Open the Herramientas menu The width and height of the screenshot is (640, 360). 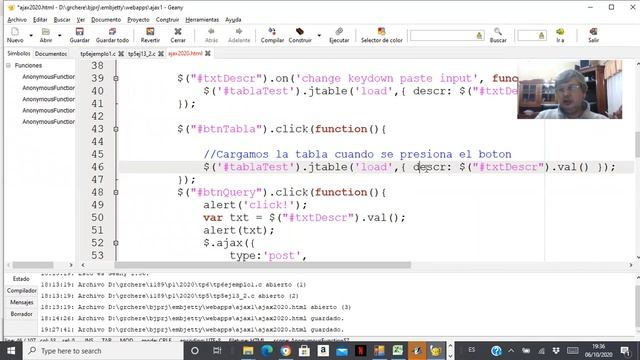click(x=202, y=20)
